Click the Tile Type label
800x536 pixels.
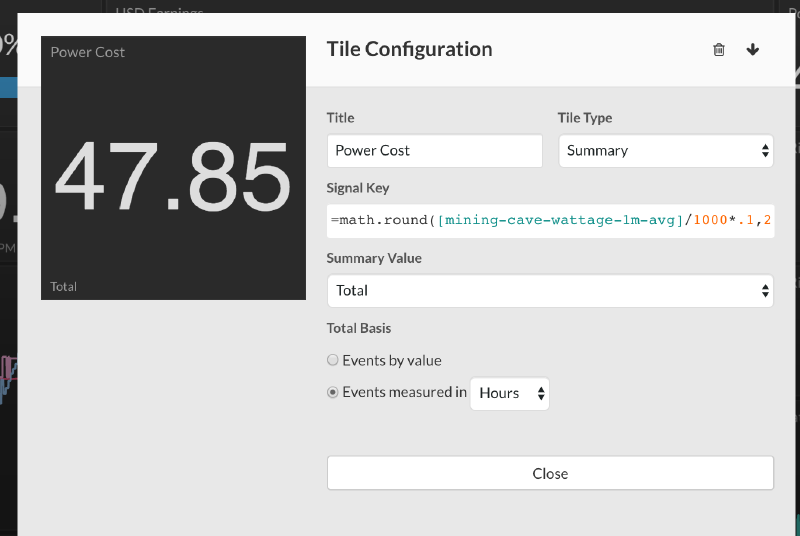pos(584,118)
